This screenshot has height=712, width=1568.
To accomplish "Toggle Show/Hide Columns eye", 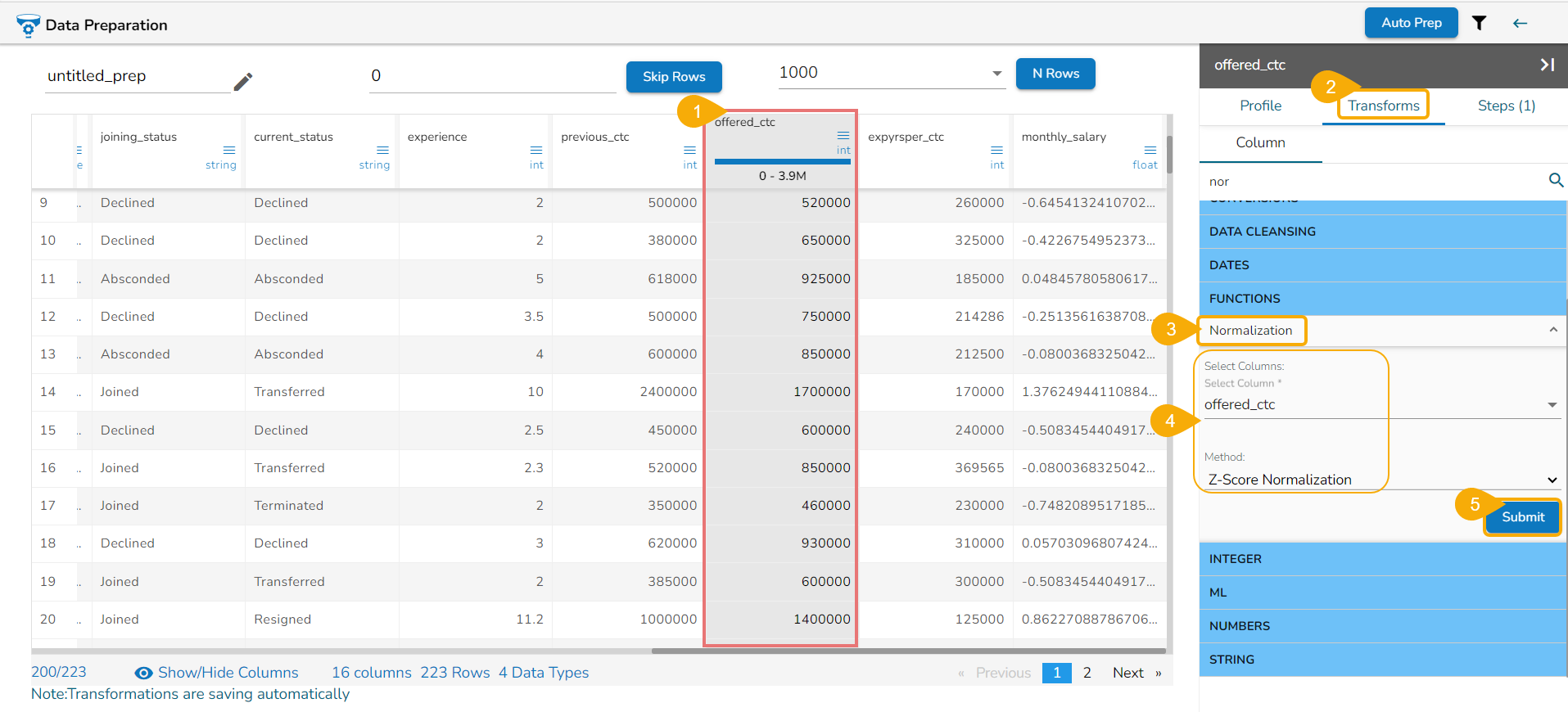I will [x=143, y=673].
